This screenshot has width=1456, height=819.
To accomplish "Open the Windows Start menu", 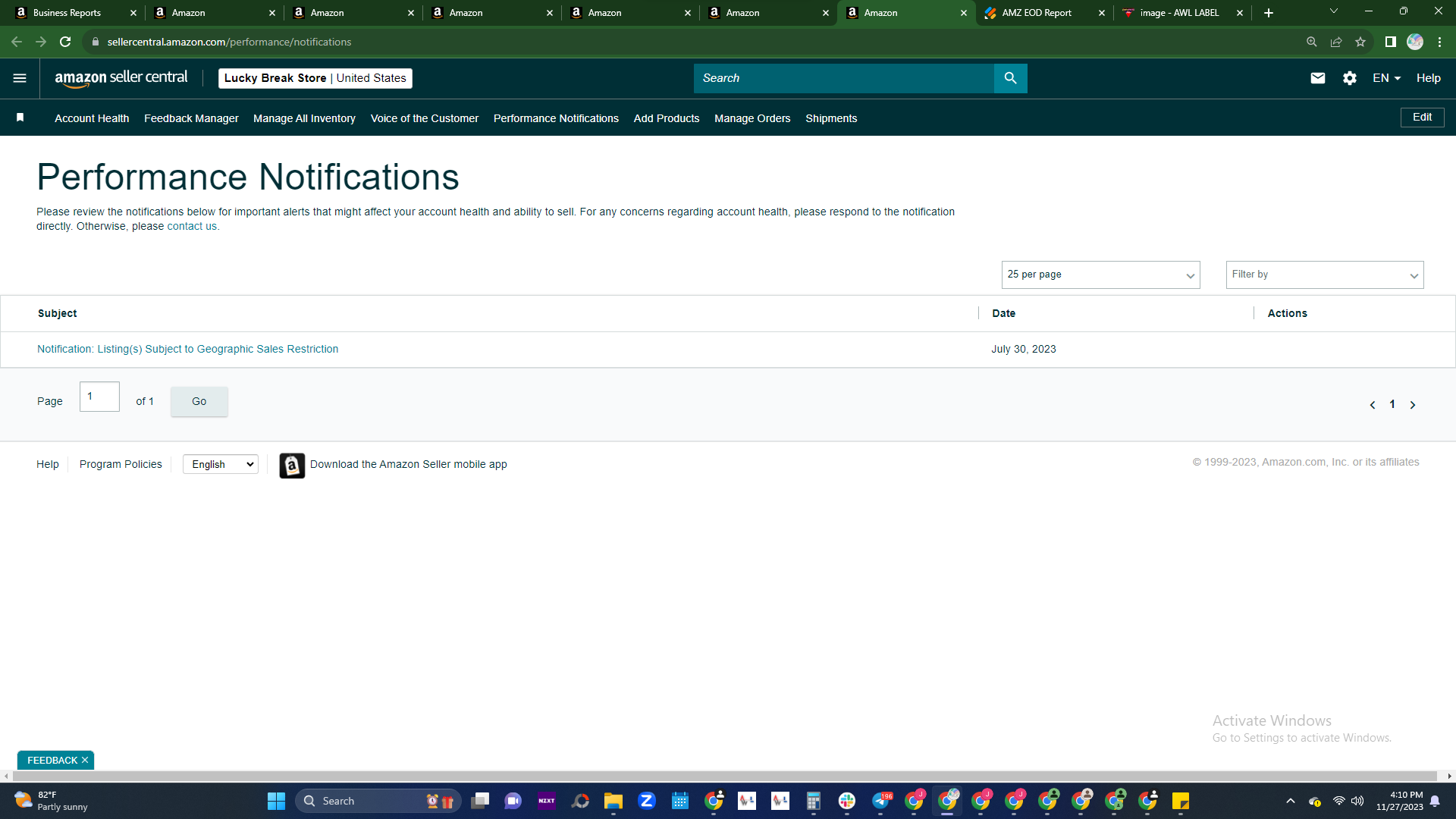I will [276, 801].
